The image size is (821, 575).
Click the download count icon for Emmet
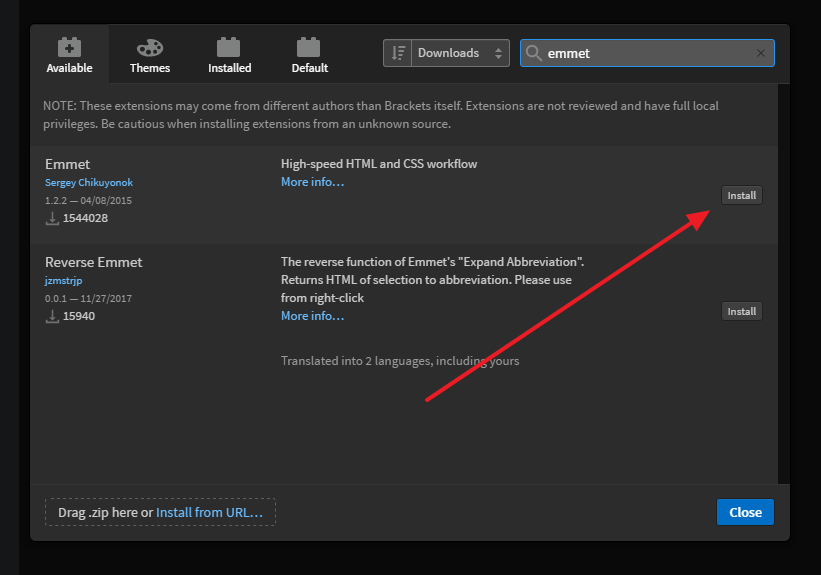(x=52, y=218)
